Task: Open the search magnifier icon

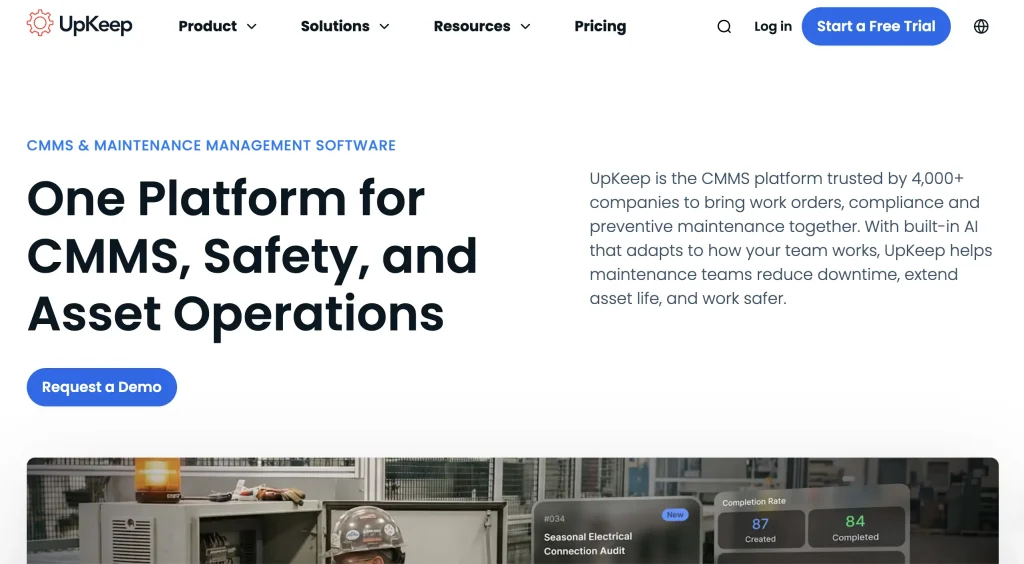Action: click(724, 27)
